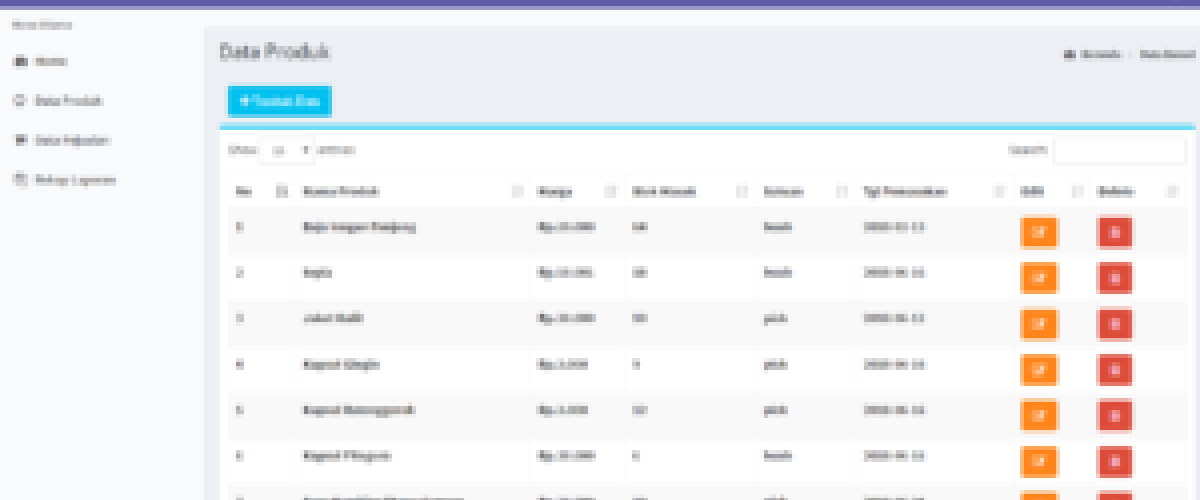Viewport: 1200px width, 500px height.
Task: Click the edit icon for row 2
Action: point(1038,278)
